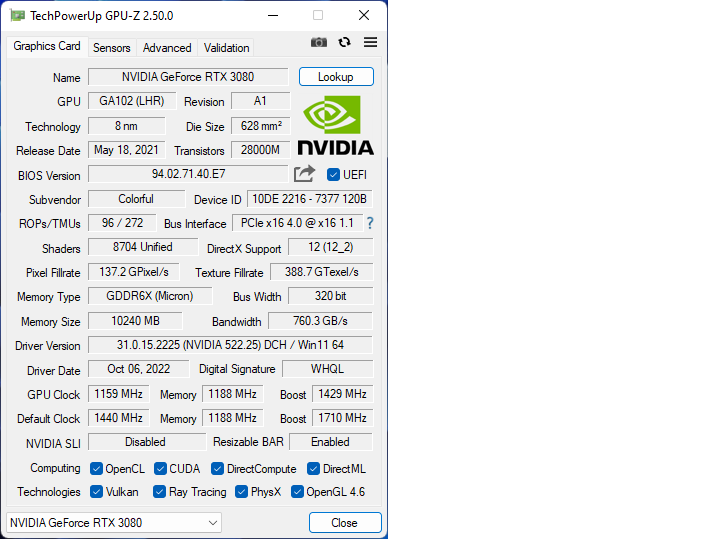The width and height of the screenshot is (717, 539).
Task: Click the Shaders field 8704 Unified
Action: pyautogui.click(x=143, y=247)
